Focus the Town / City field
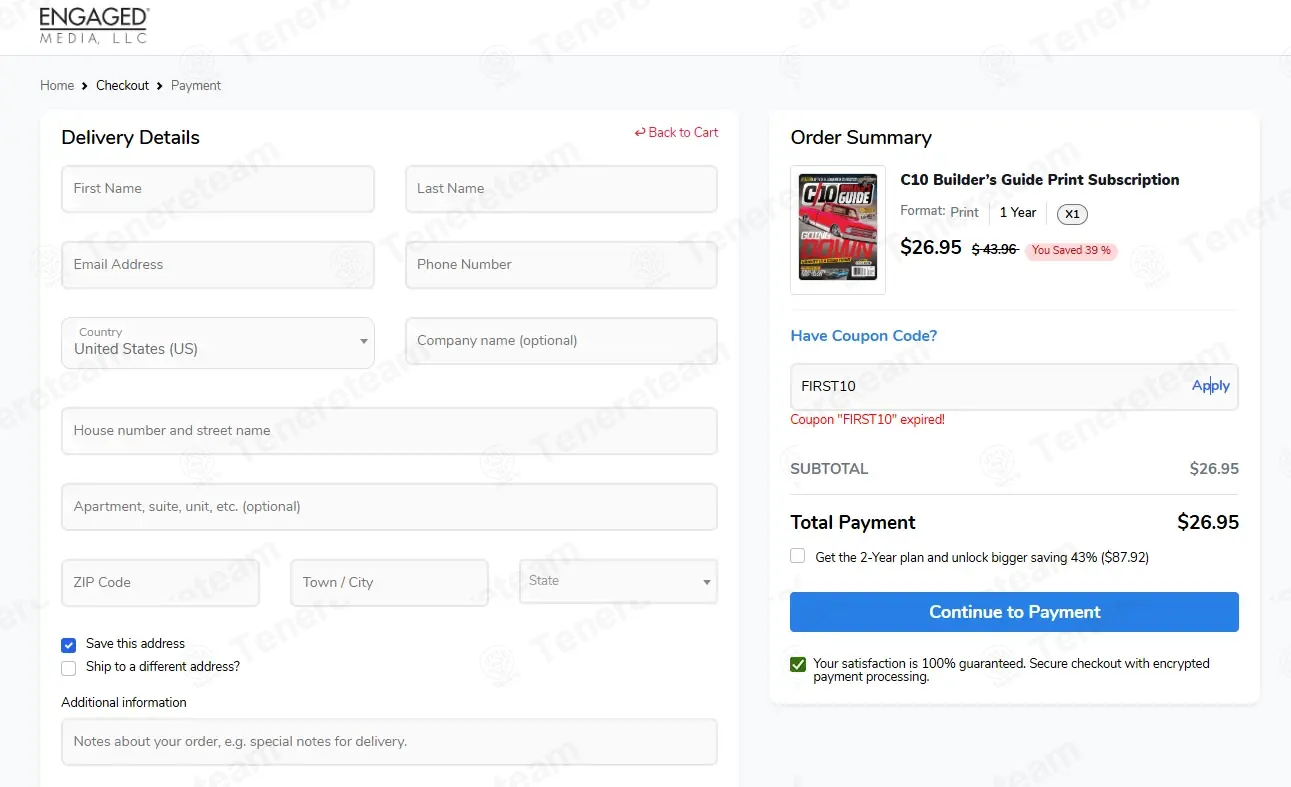 point(389,583)
